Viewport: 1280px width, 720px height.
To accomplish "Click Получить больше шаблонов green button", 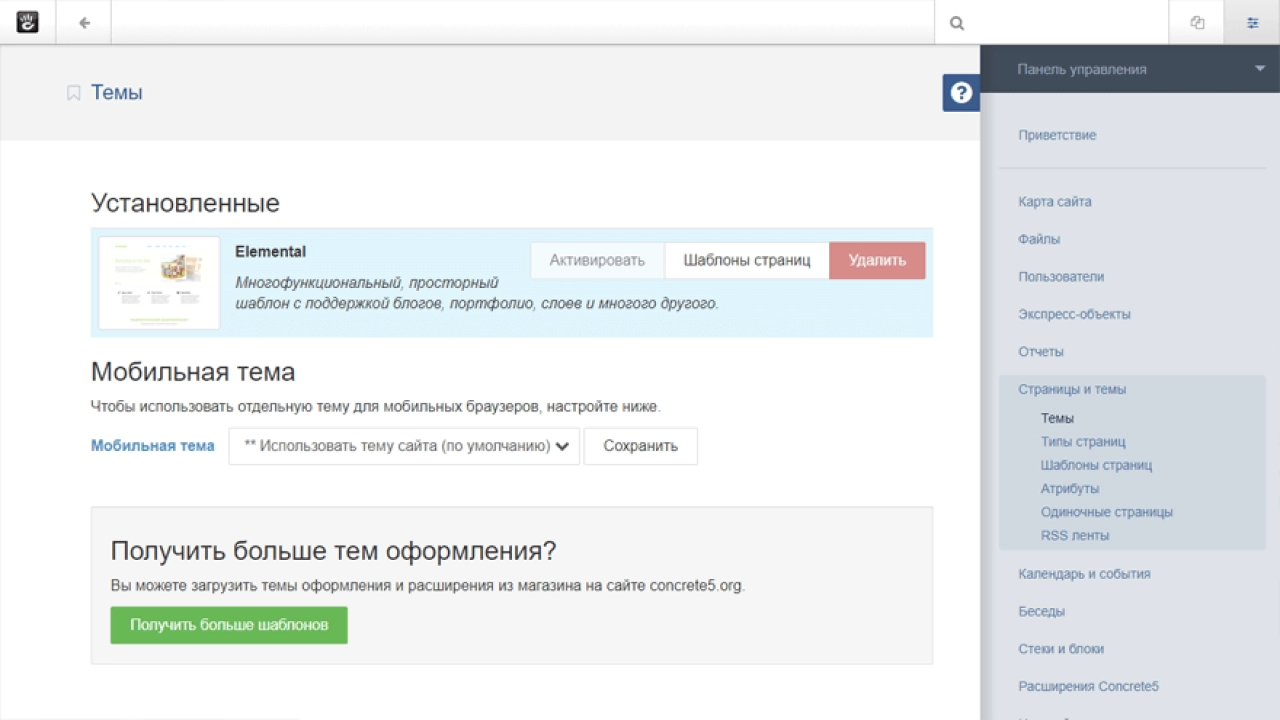I will (x=229, y=625).
